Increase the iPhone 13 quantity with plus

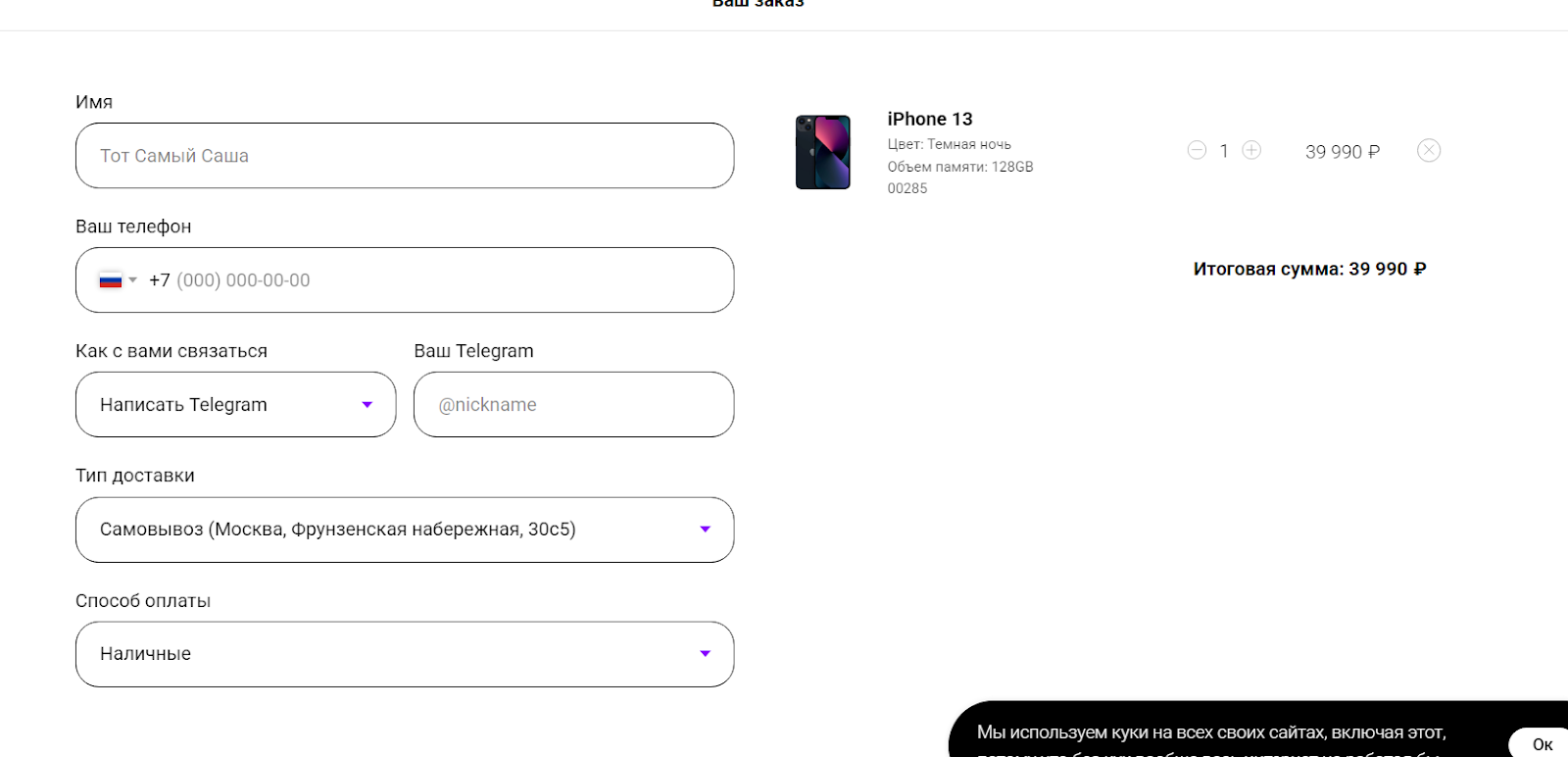click(1251, 150)
